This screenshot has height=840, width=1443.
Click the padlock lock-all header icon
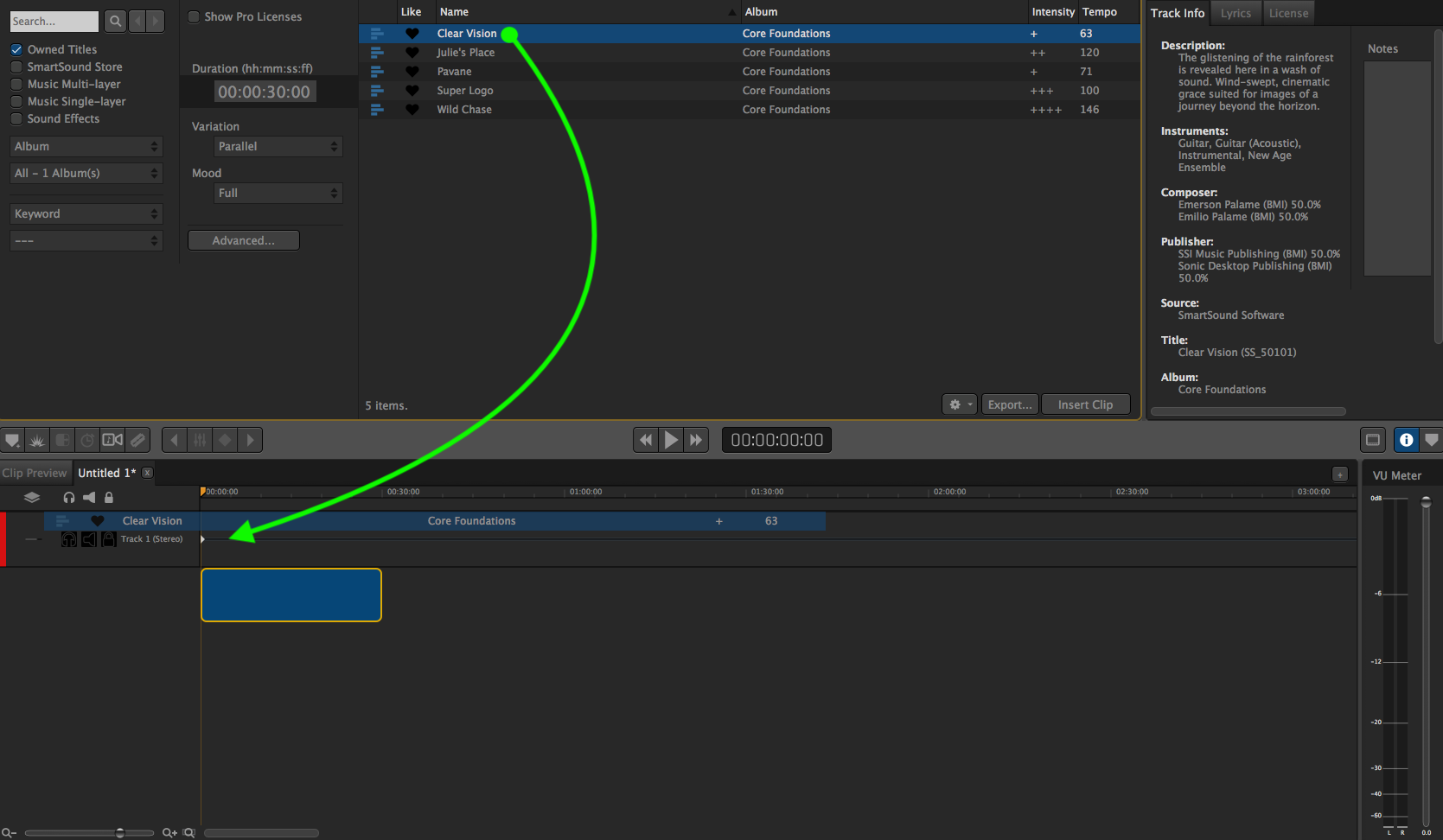[x=109, y=497]
